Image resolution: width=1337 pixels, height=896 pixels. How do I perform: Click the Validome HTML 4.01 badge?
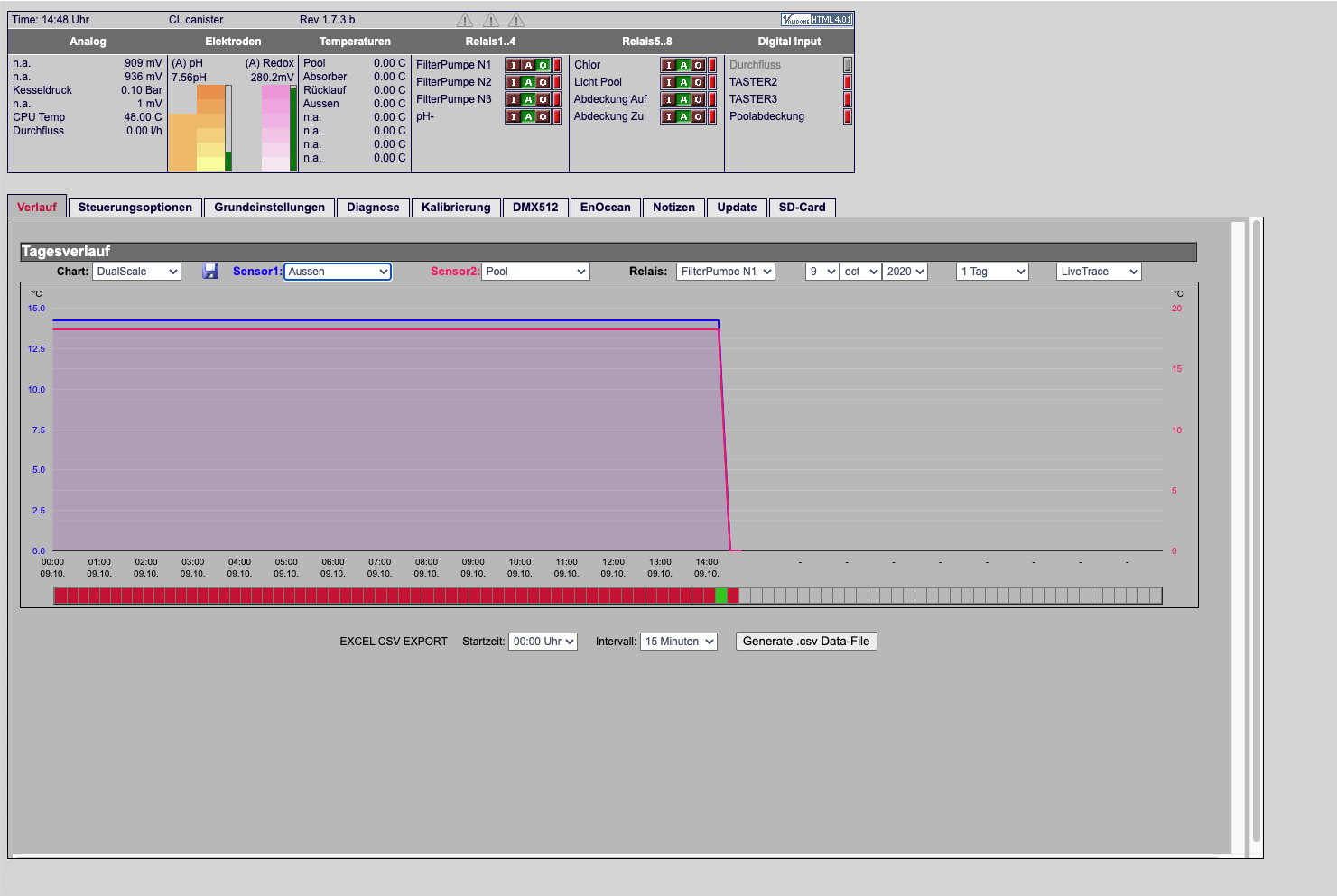pyautogui.click(x=816, y=19)
